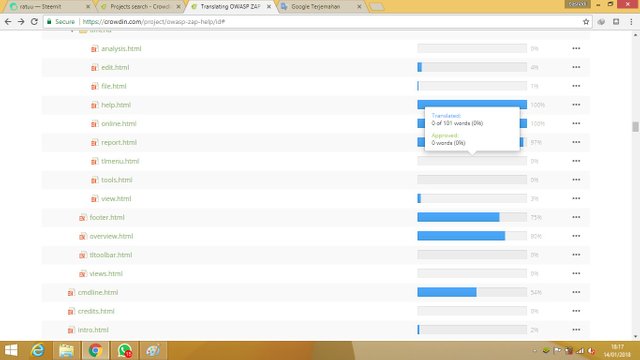Open the file analysis.html

click(121, 49)
